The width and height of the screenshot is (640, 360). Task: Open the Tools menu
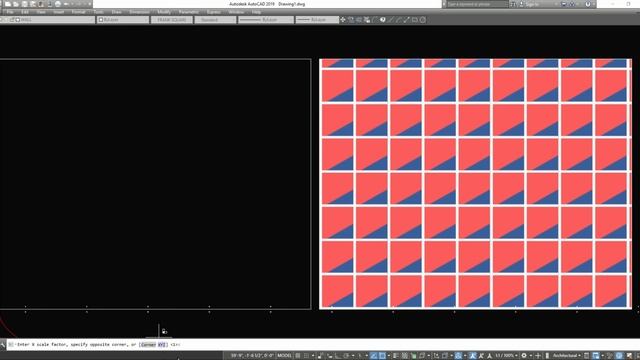click(98, 12)
